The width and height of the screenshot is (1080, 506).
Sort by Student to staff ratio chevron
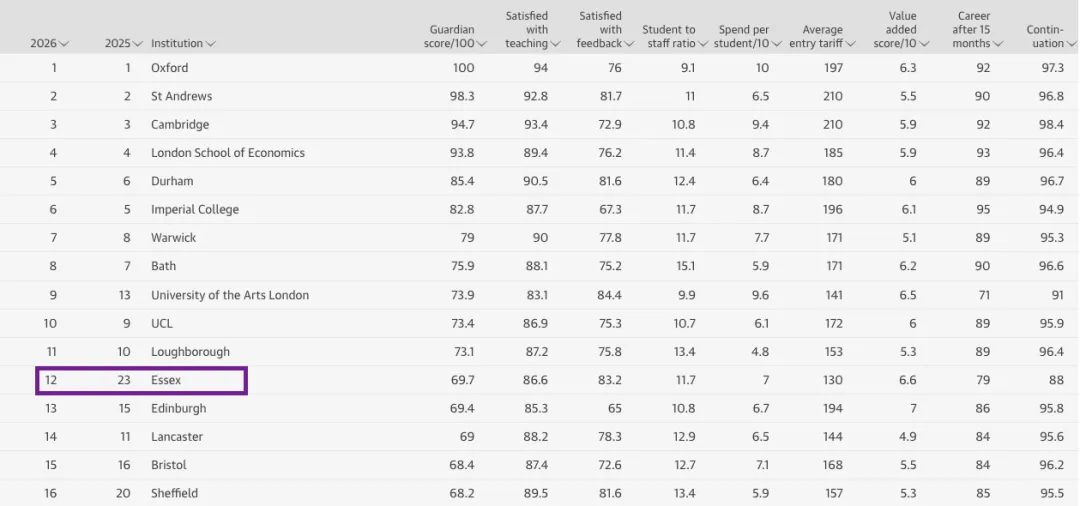click(703, 44)
